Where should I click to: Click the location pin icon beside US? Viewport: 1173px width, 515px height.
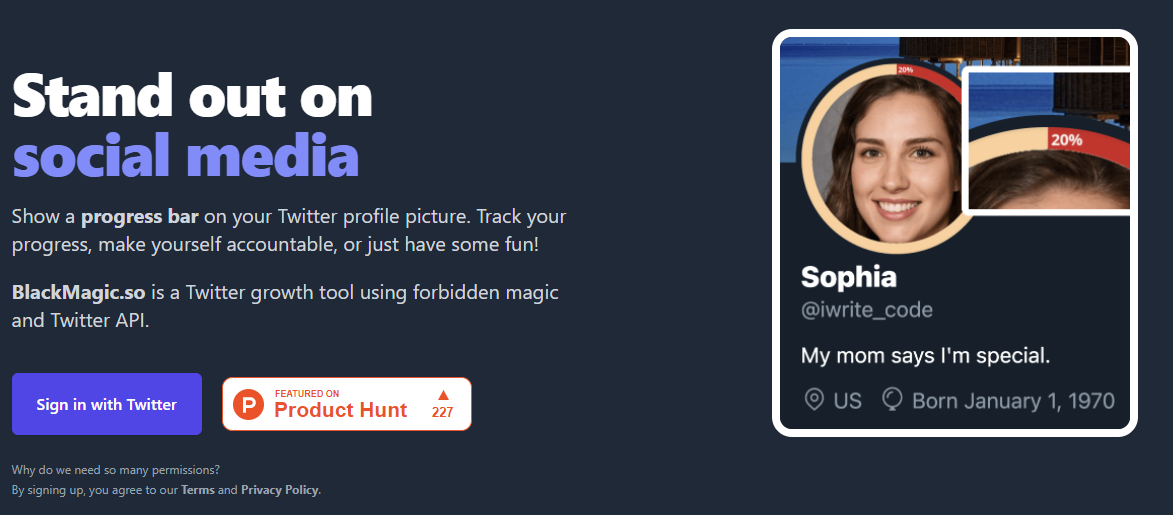click(815, 401)
